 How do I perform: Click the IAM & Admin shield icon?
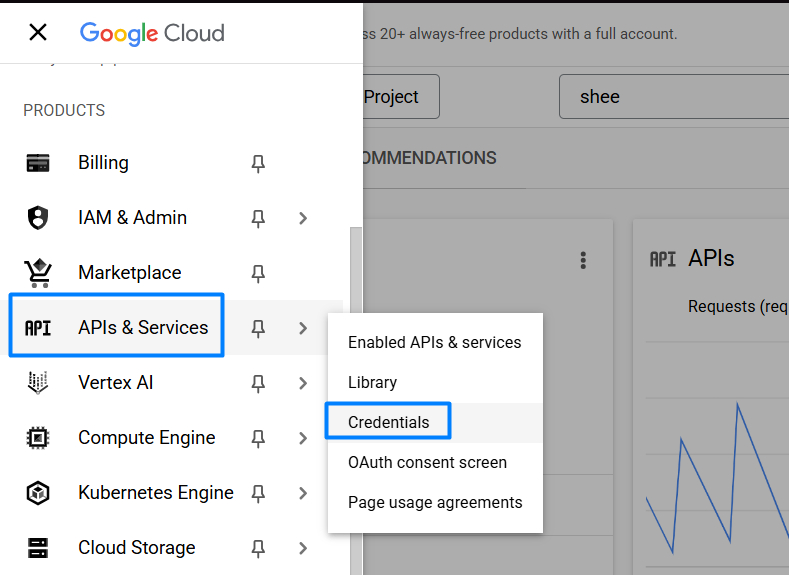(x=38, y=218)
